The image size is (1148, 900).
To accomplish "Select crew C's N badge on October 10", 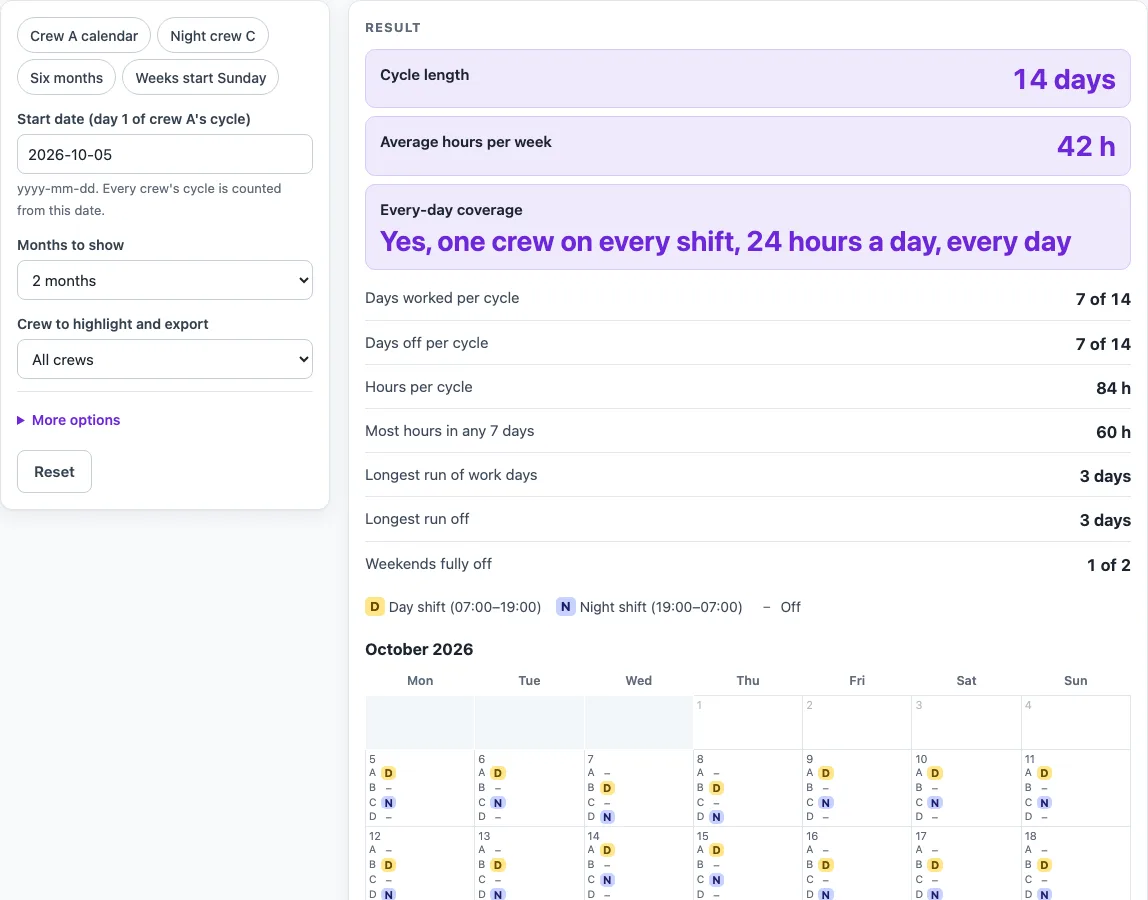I will [935, 803].
